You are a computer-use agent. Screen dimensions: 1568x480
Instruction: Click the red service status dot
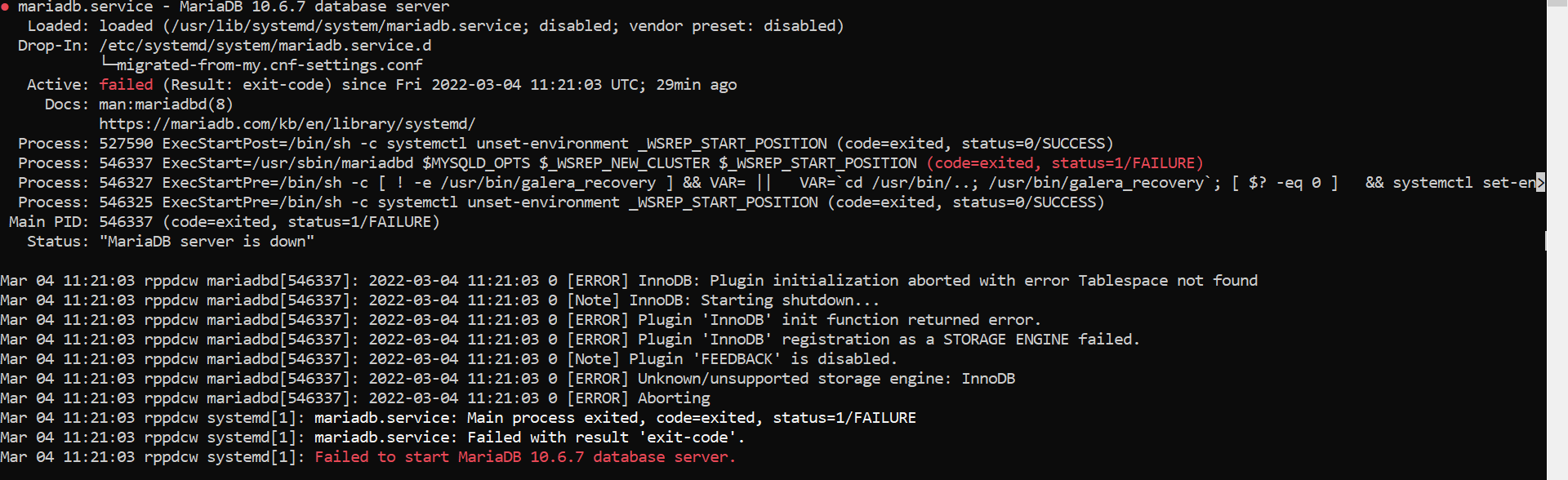6,7
